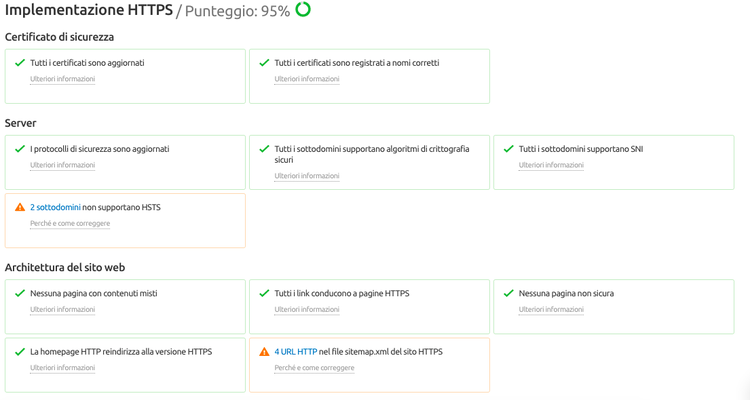Click the orange warning icon for sitemap.xml URLs
The height and width of the screenshot is (400, 750).
264,352
